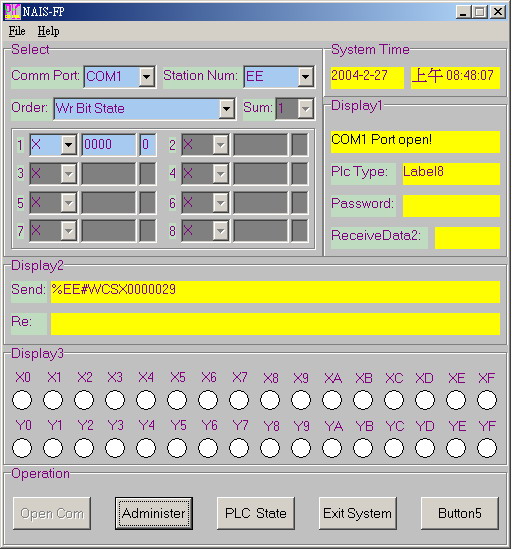
Task: Click the YC indicator circle
Action: pos(394,448)
